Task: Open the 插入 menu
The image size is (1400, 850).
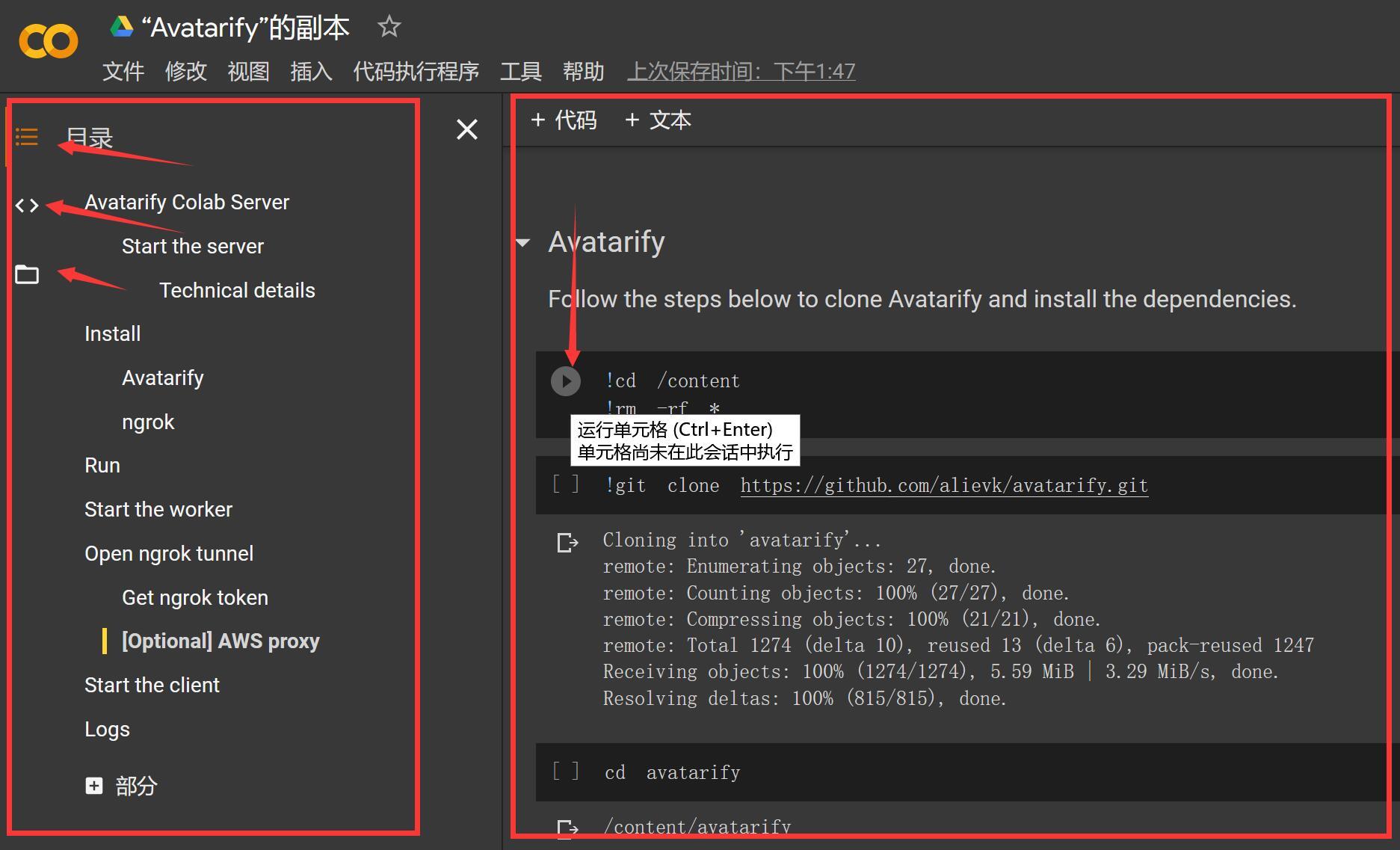Action: pos(311,72)
